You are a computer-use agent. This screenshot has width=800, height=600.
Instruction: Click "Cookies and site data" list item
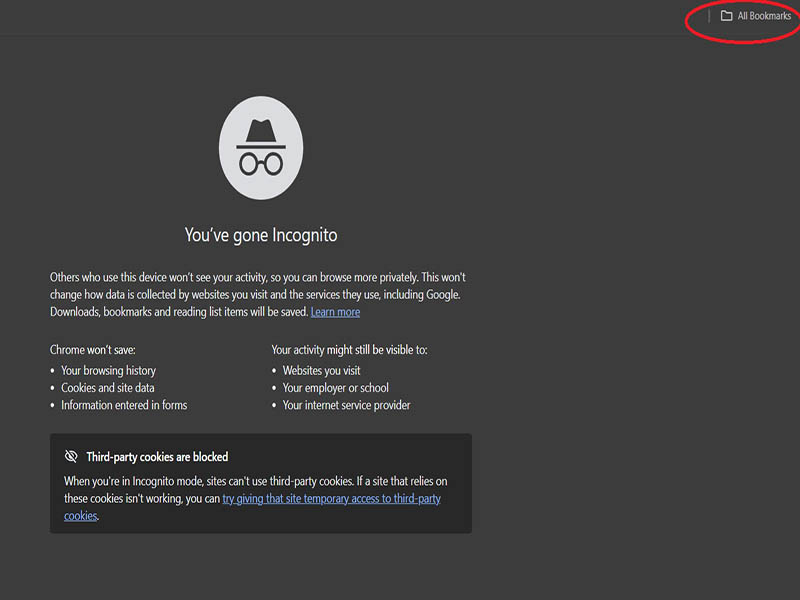click(108, 388)
